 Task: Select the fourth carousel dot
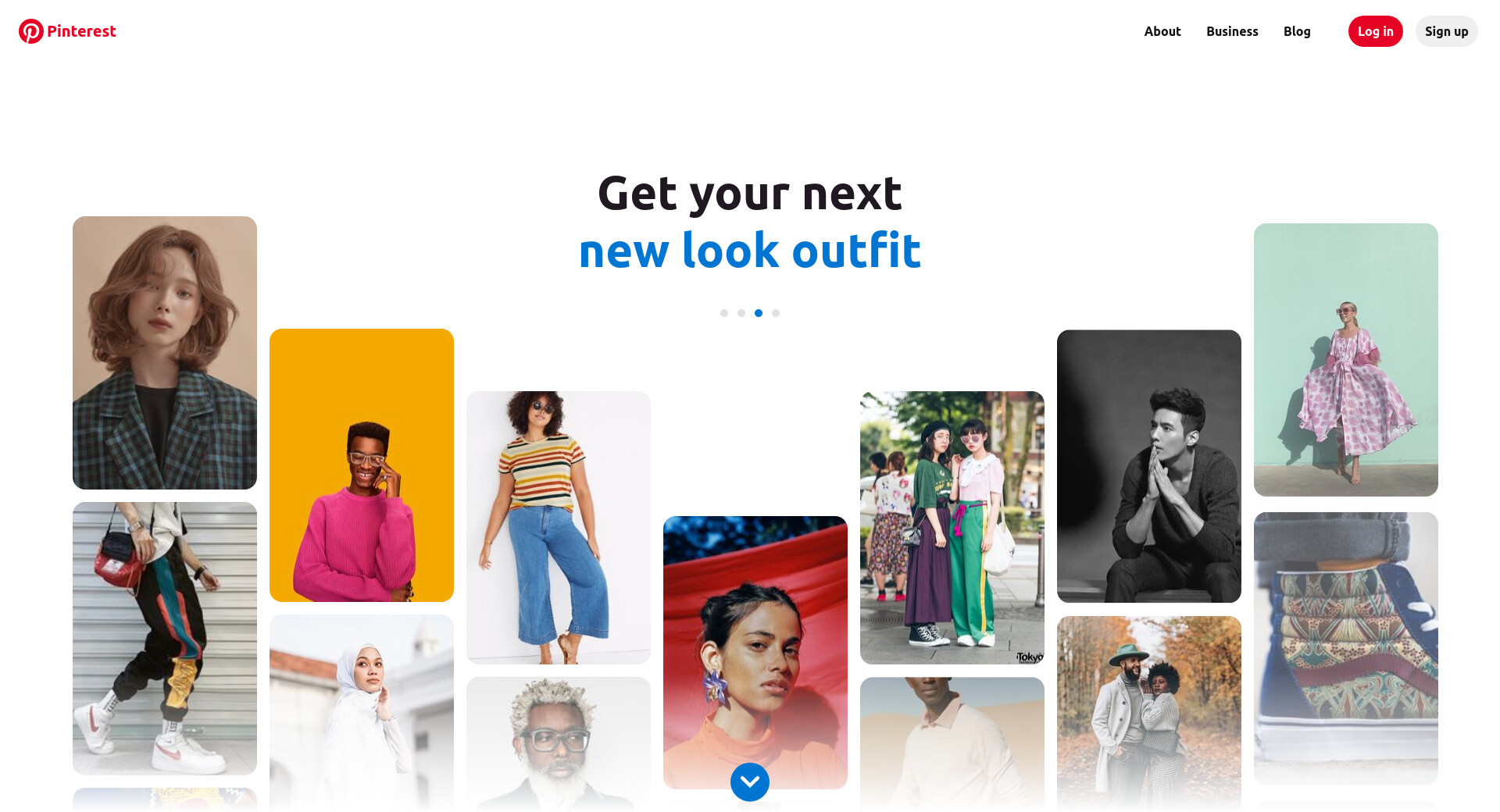pos(776,313)
